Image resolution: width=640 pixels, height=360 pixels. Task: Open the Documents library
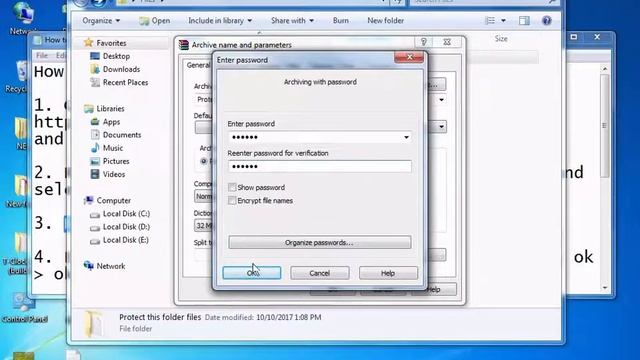tap(122, 135)
